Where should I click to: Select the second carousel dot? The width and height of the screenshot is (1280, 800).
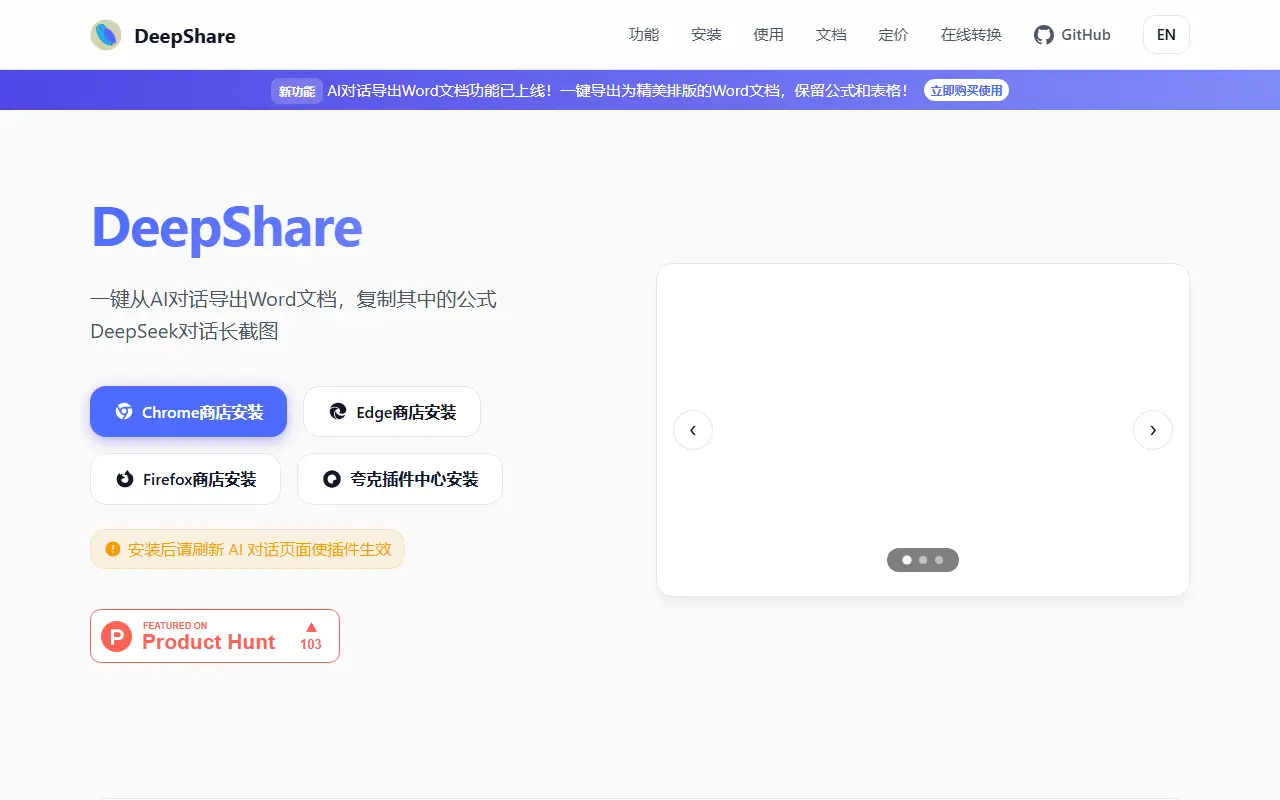pos(923,560)
